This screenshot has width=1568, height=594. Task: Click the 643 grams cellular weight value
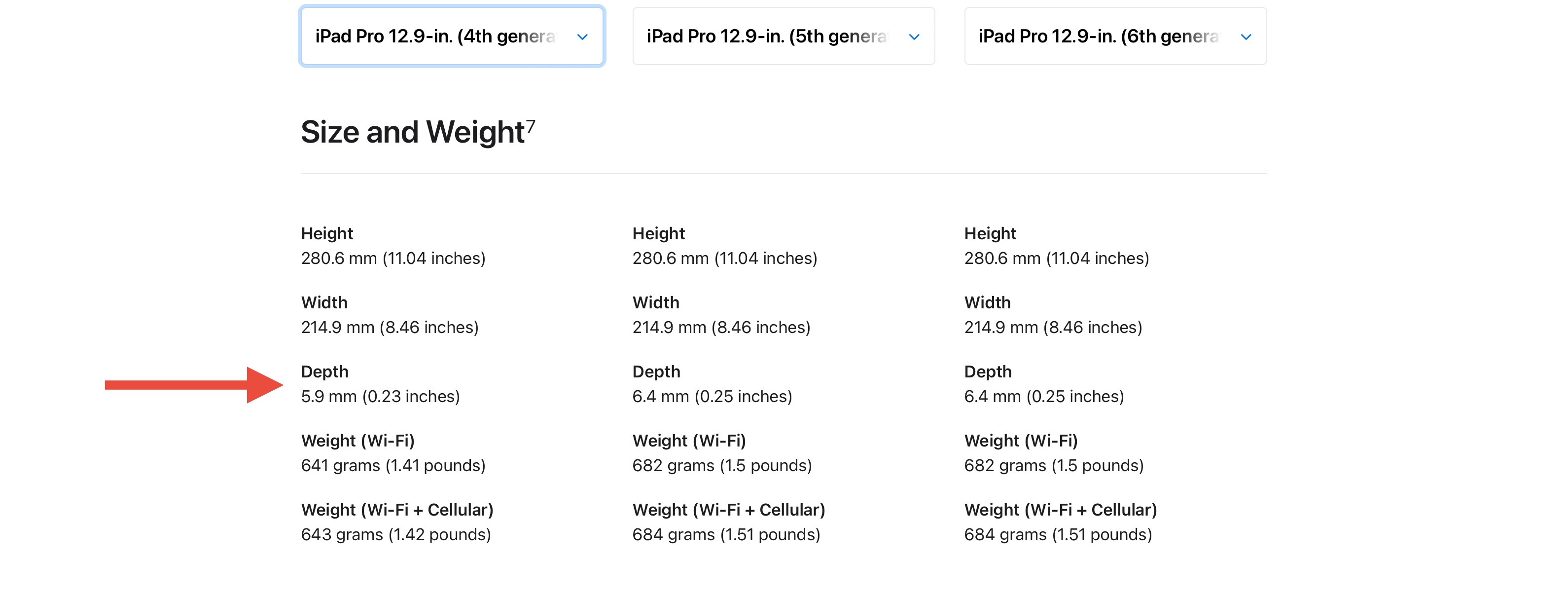[395, 534]
